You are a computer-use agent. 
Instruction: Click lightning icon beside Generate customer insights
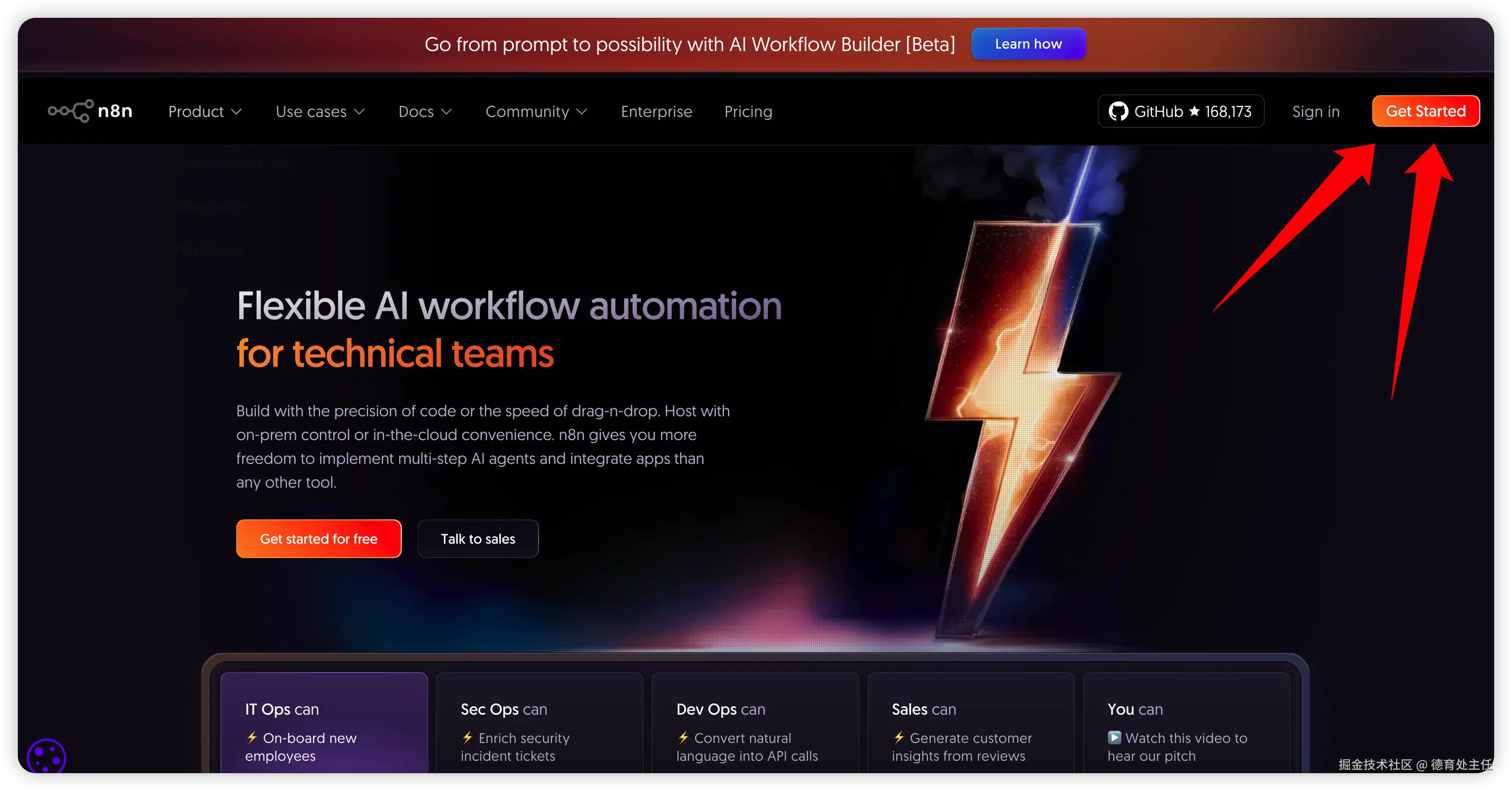(899, 737)
